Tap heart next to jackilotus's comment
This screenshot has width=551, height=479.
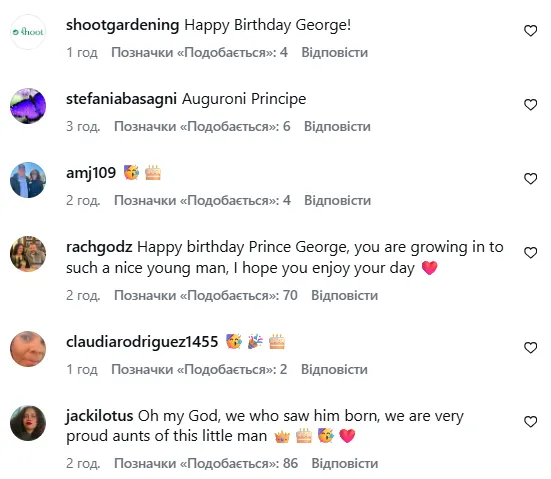click(x=530, y=422)
